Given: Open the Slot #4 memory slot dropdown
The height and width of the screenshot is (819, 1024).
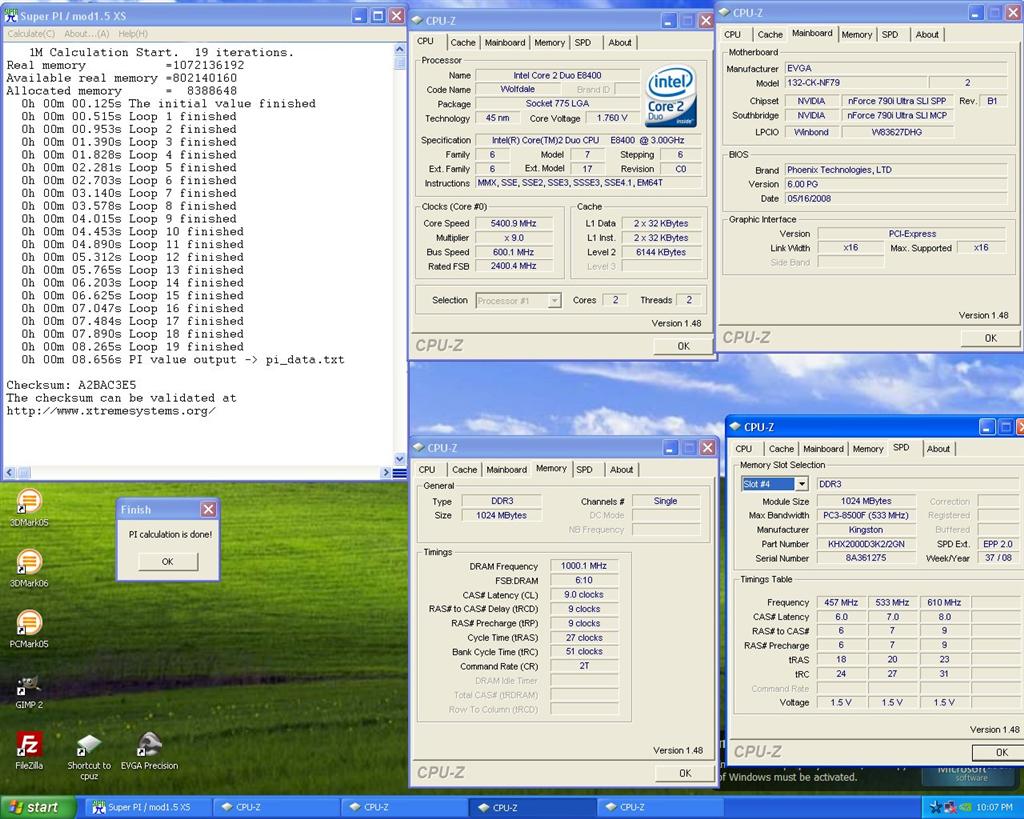Looking at the screenshot, I should (x=775, y=484).
